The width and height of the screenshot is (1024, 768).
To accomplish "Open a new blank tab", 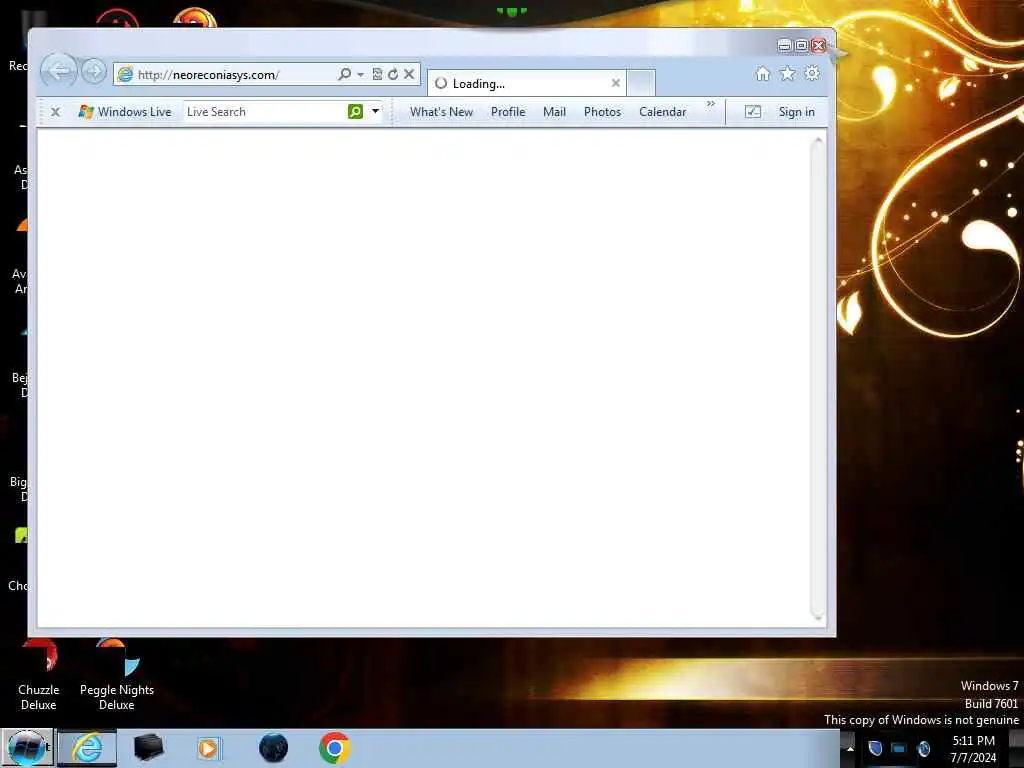I will tap(641, 84).
